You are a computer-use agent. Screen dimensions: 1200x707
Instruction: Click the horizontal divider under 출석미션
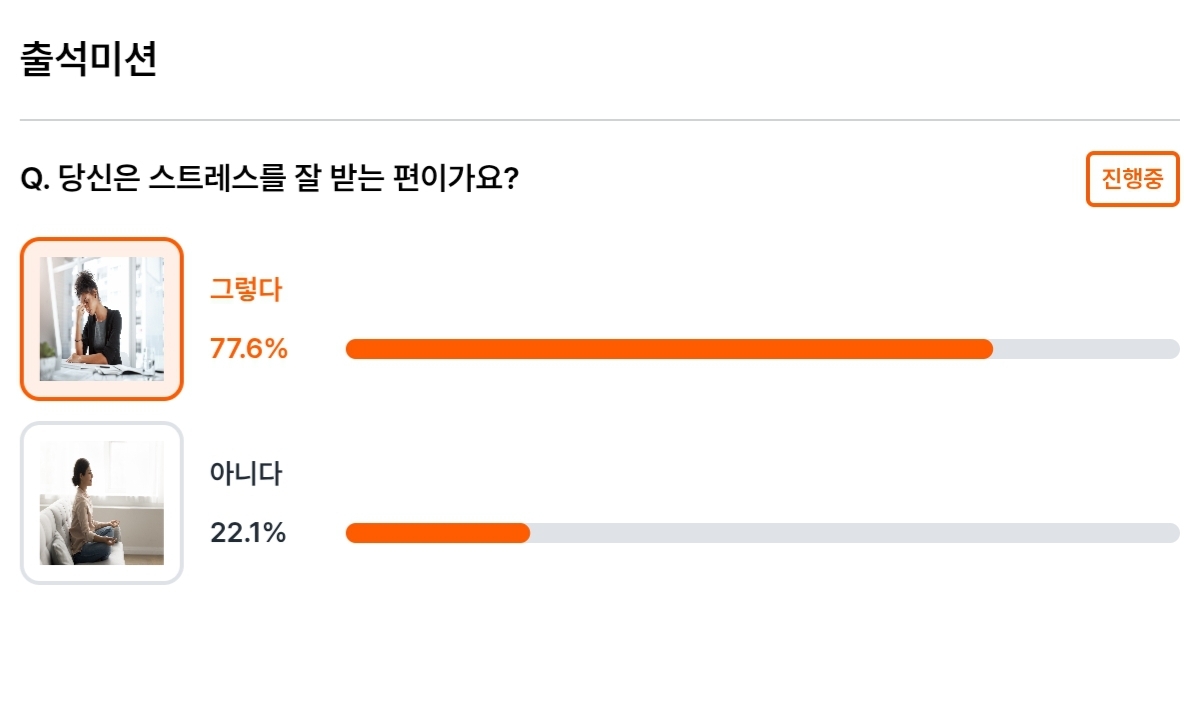coord(600,120)
